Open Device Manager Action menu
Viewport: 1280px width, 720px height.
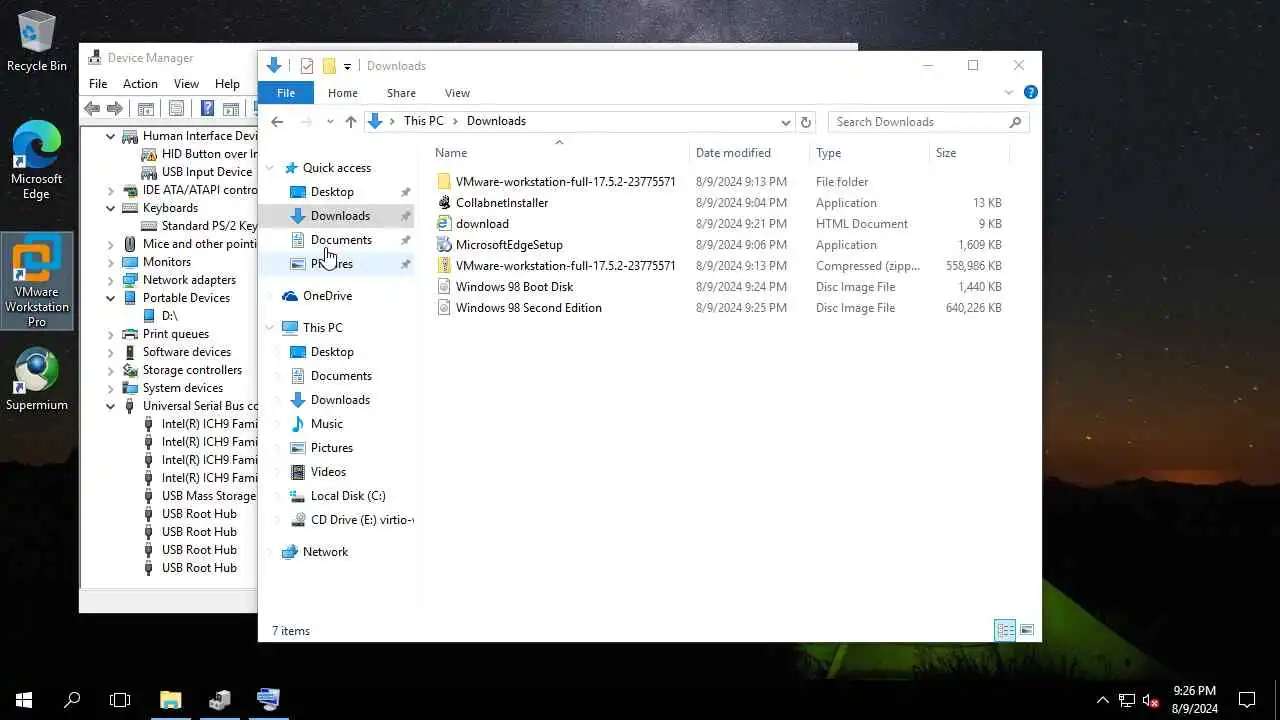140,84
